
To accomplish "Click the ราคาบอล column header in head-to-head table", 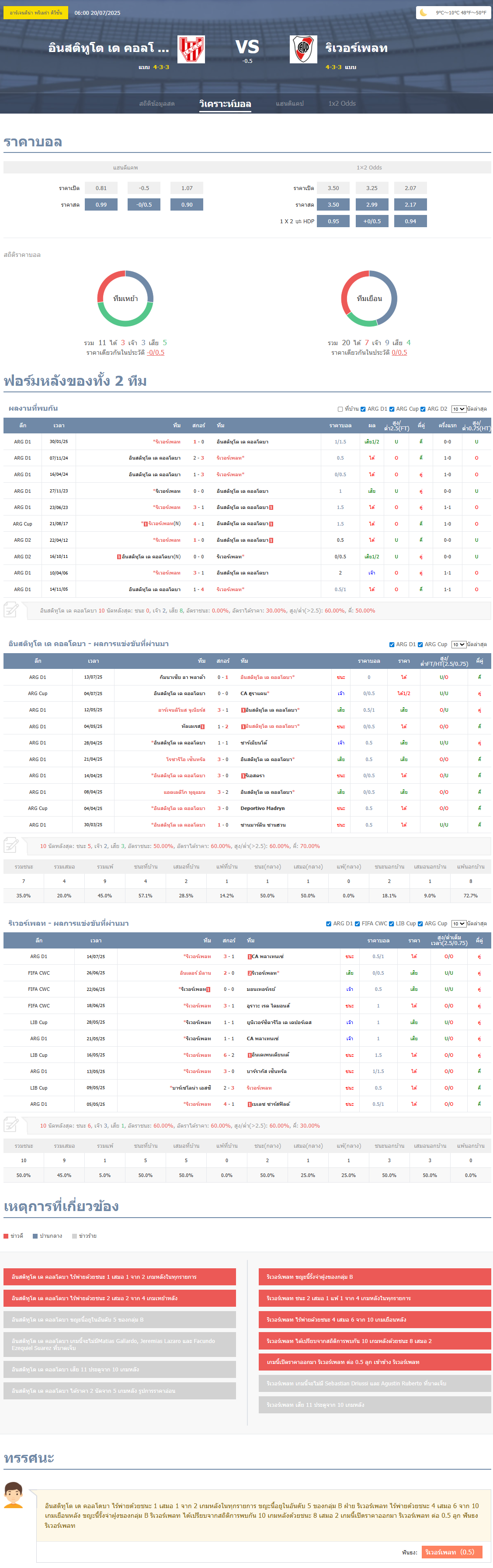I will (340, 426).
